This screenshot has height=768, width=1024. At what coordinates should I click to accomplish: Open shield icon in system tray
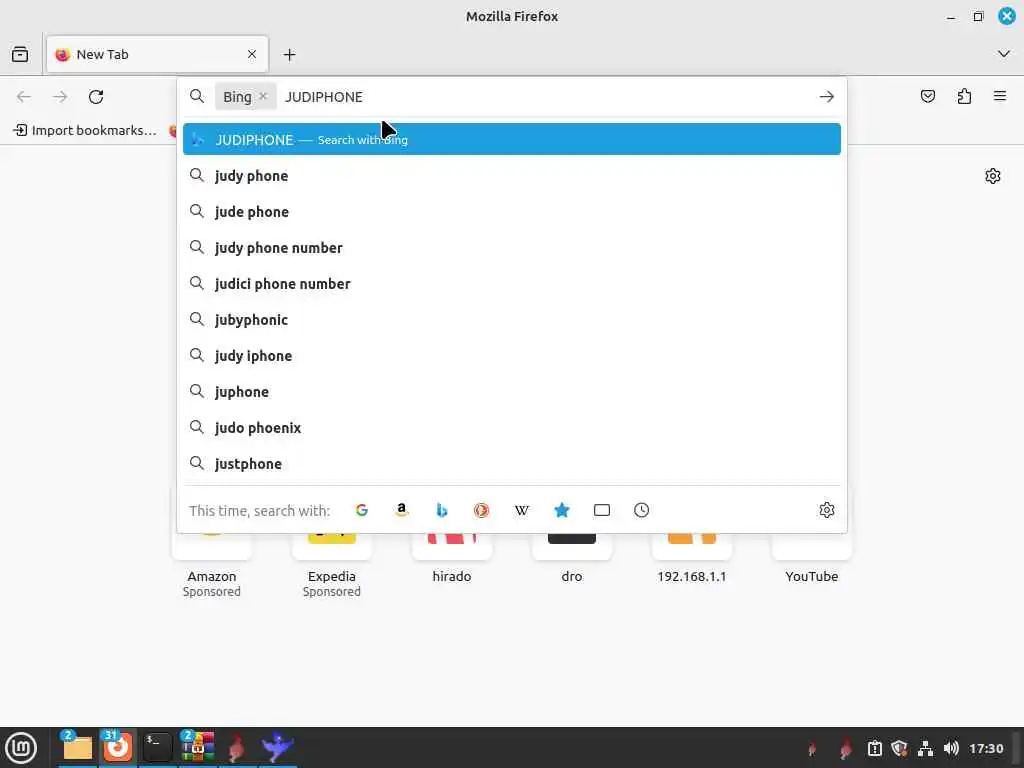pos(899,748)
